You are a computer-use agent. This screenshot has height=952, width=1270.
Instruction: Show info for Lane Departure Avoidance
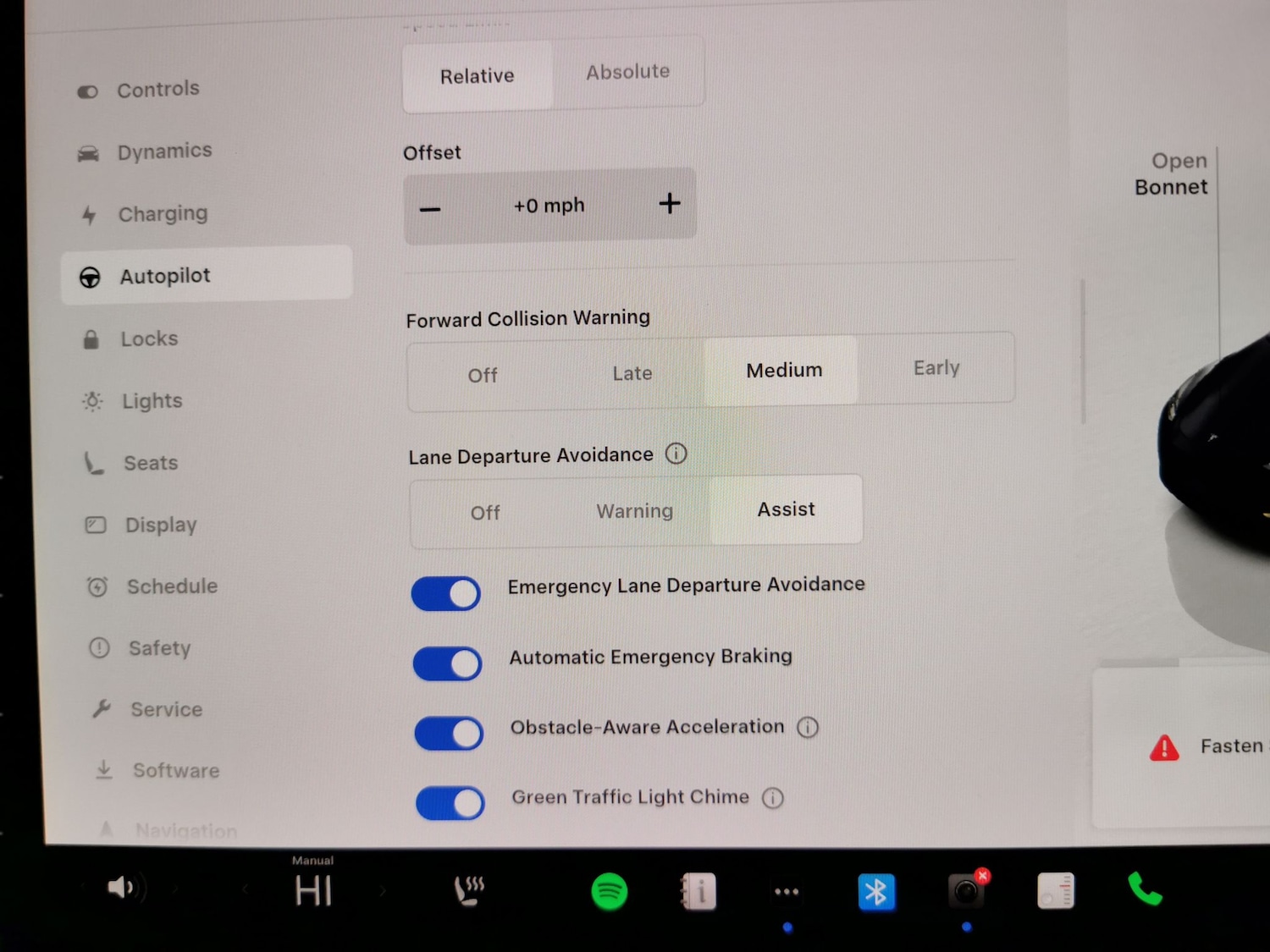[x=676, y=454]
